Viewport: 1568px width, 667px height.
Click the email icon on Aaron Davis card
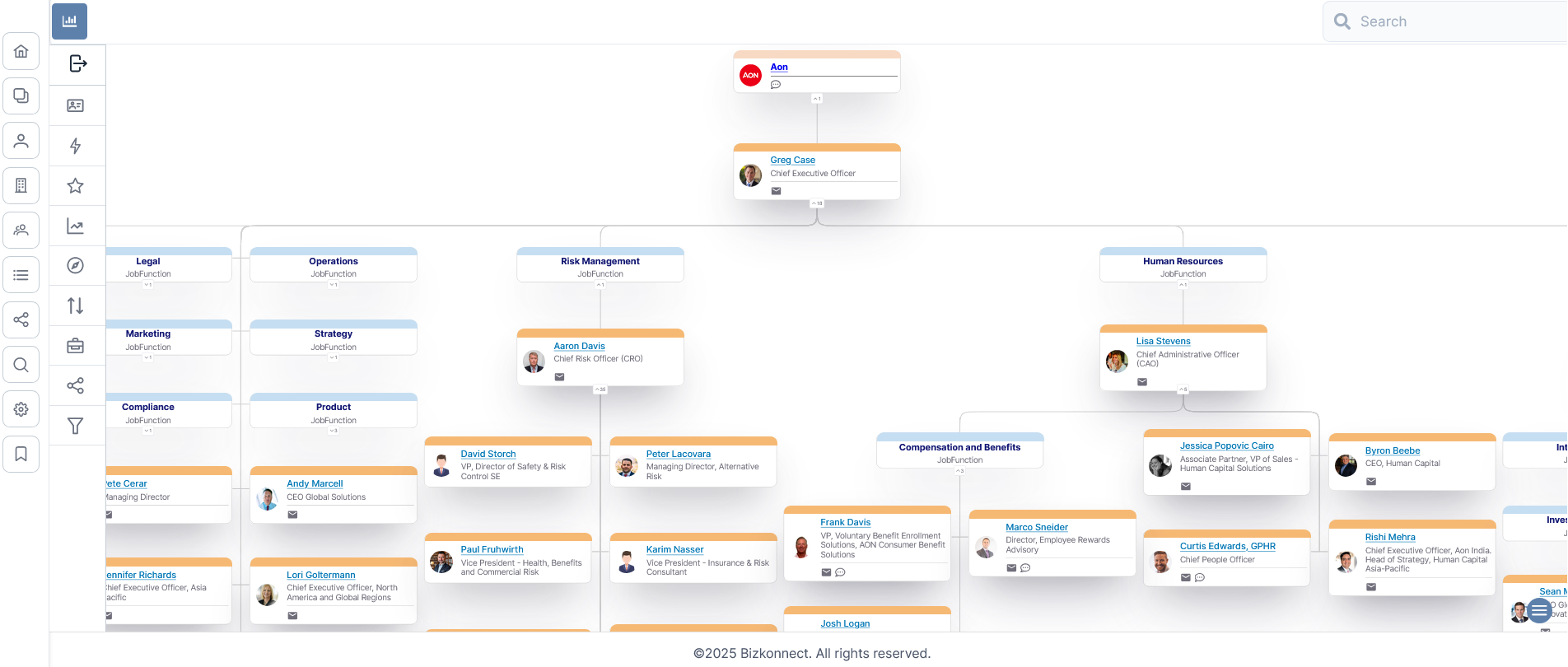point(559,377)
